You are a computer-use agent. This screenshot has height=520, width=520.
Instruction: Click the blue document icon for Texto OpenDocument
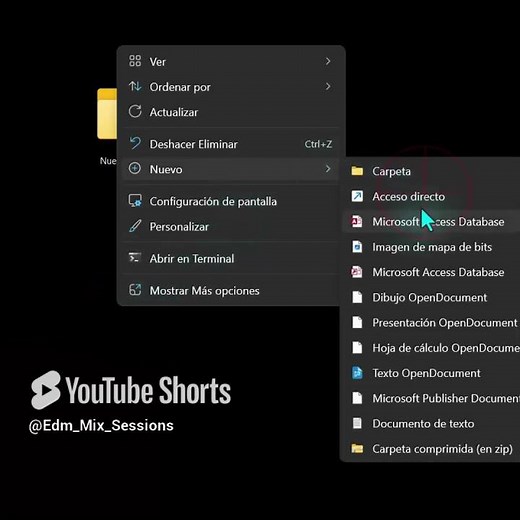coord(357,373)
